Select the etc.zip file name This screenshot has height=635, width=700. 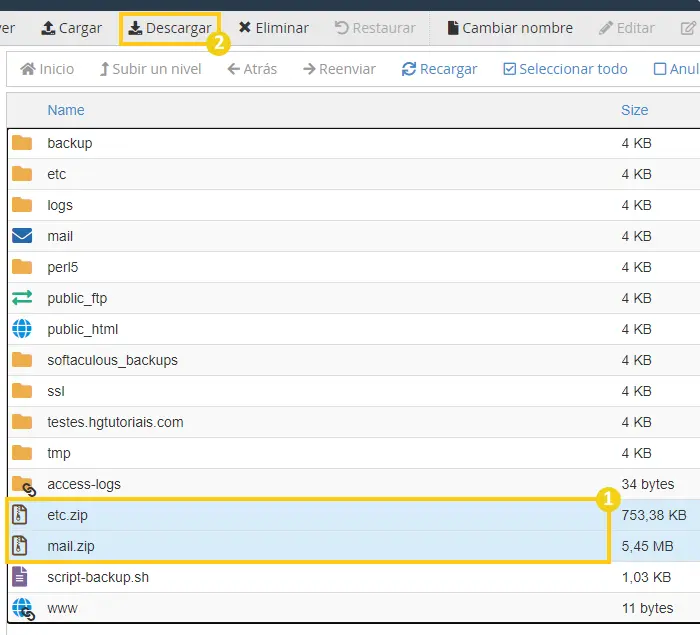point(67,515)
